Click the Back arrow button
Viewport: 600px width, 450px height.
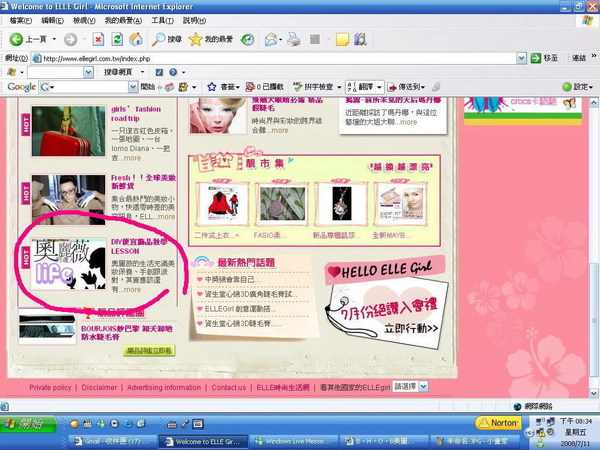tap(16, 39)
